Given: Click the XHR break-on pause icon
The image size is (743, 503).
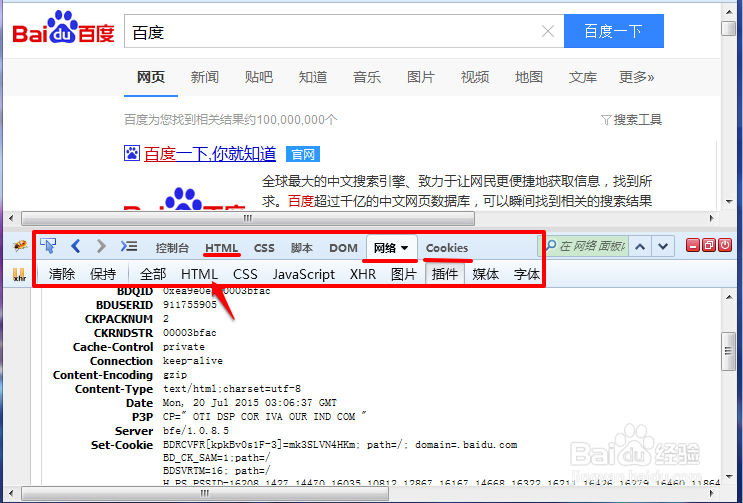Looking at the screenshot, I should click(x=19, y=274).
